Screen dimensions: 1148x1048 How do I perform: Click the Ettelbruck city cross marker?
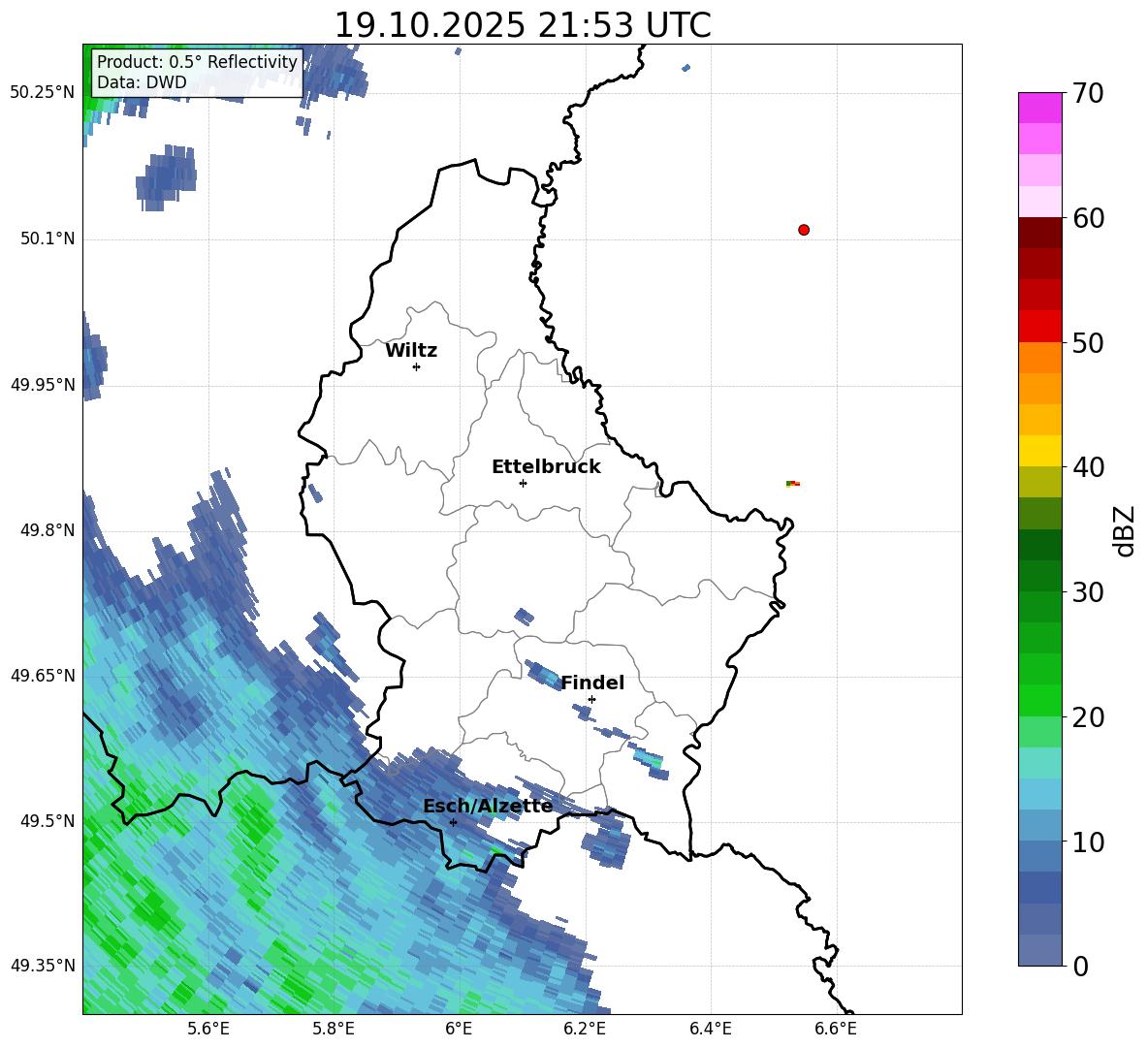523,483
